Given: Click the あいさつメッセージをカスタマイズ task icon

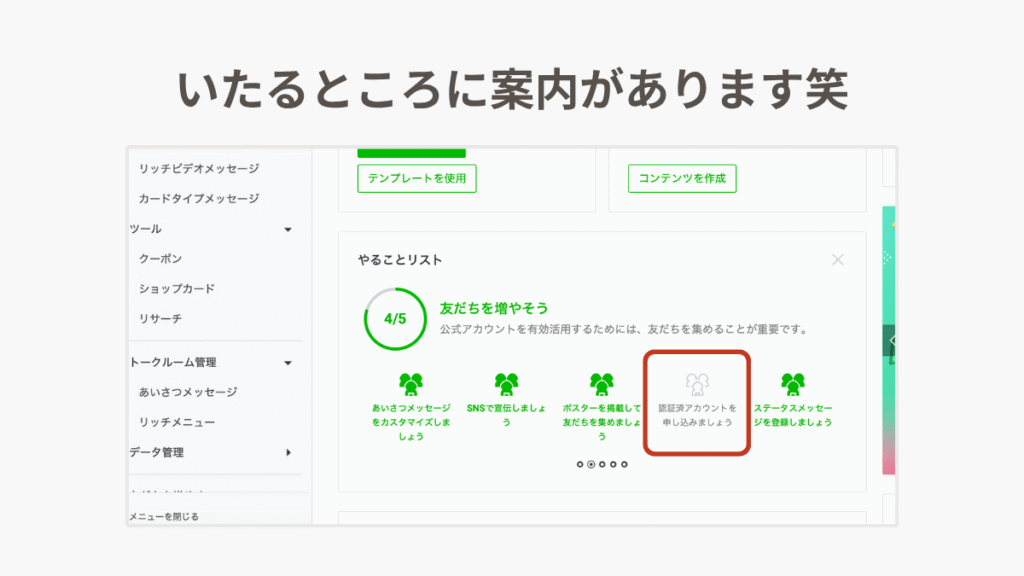Looking at the screenshot, I should (411, 384).
